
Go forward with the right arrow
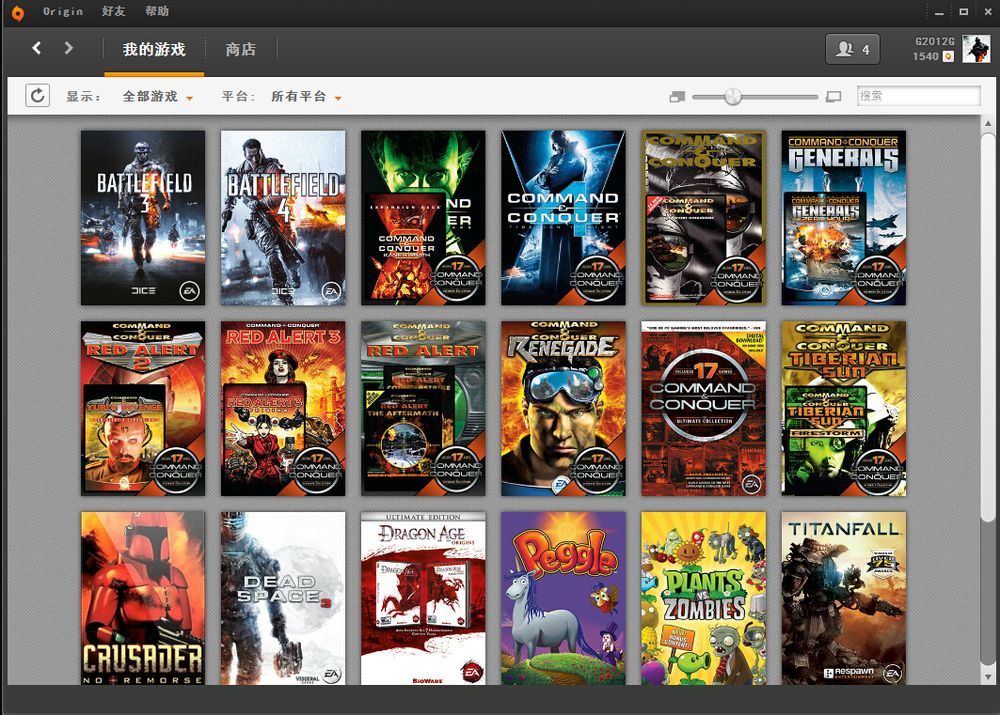(68, 48)
